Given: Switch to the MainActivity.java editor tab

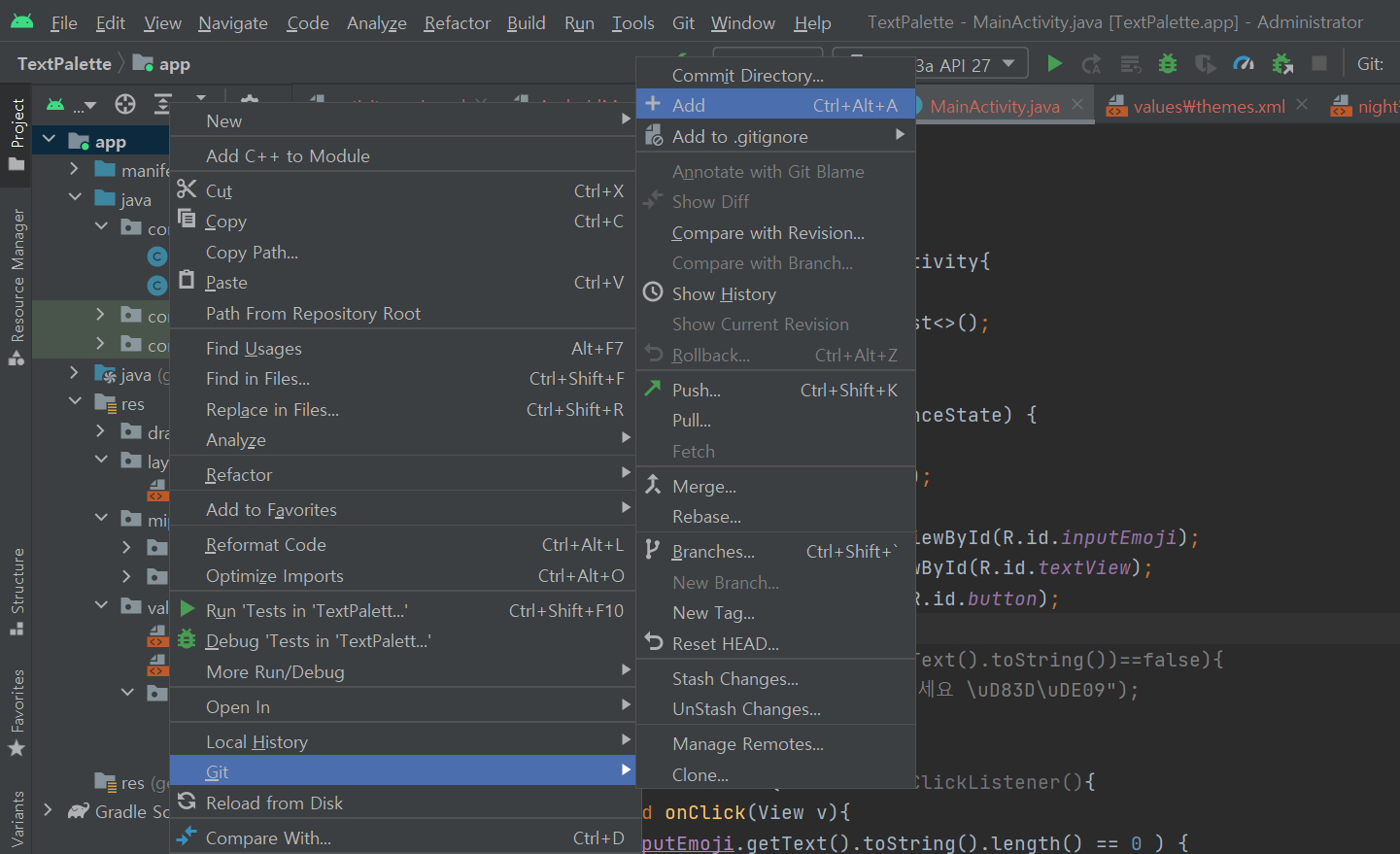Looking at the screenshot, I should click(994, 106).
